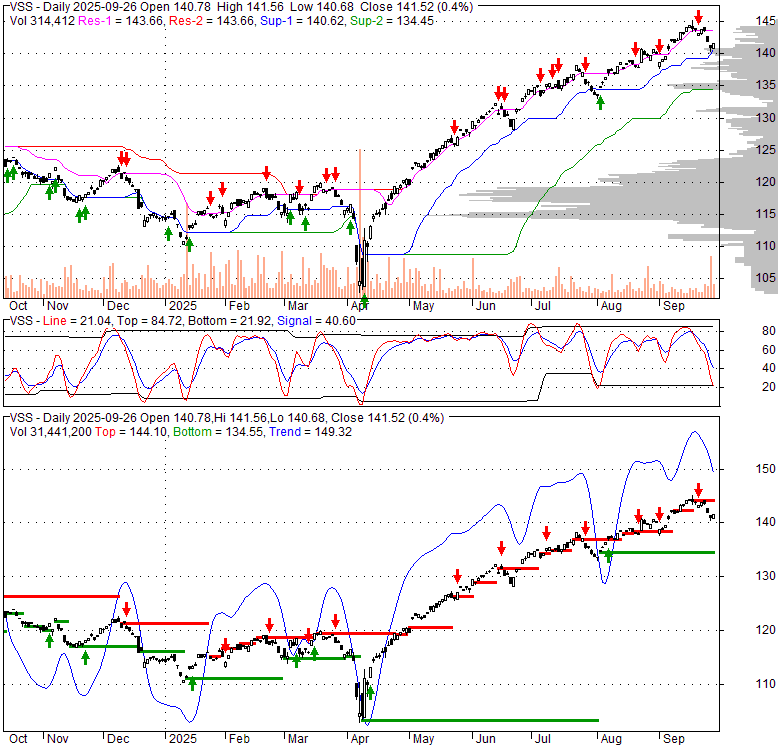780x745 pixels.
Task: Select the Dec month label on bottom chart axis
Action: pos(118,739)
